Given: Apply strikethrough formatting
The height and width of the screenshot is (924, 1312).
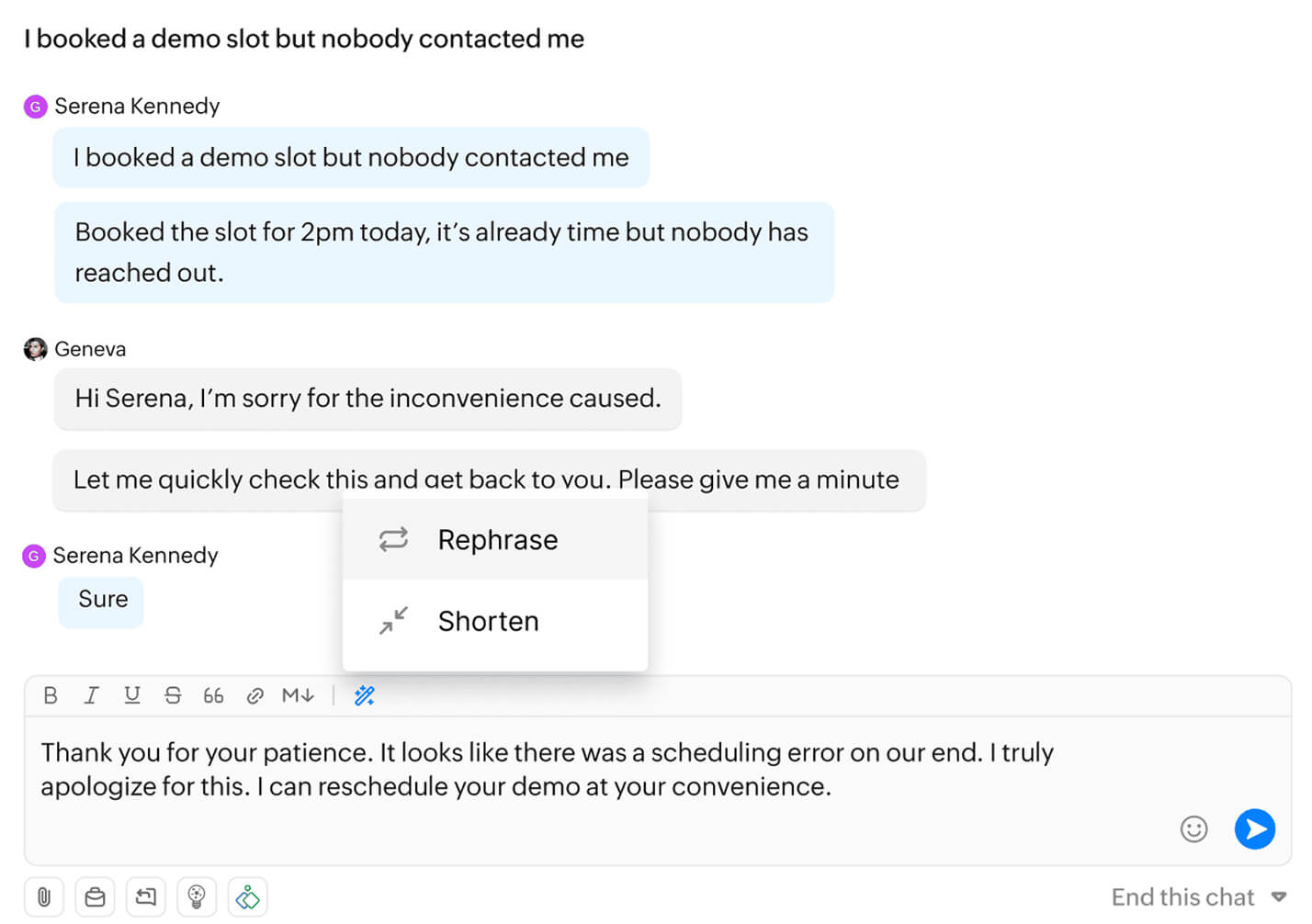Looking at the screenshot, I should pos(173,695).
